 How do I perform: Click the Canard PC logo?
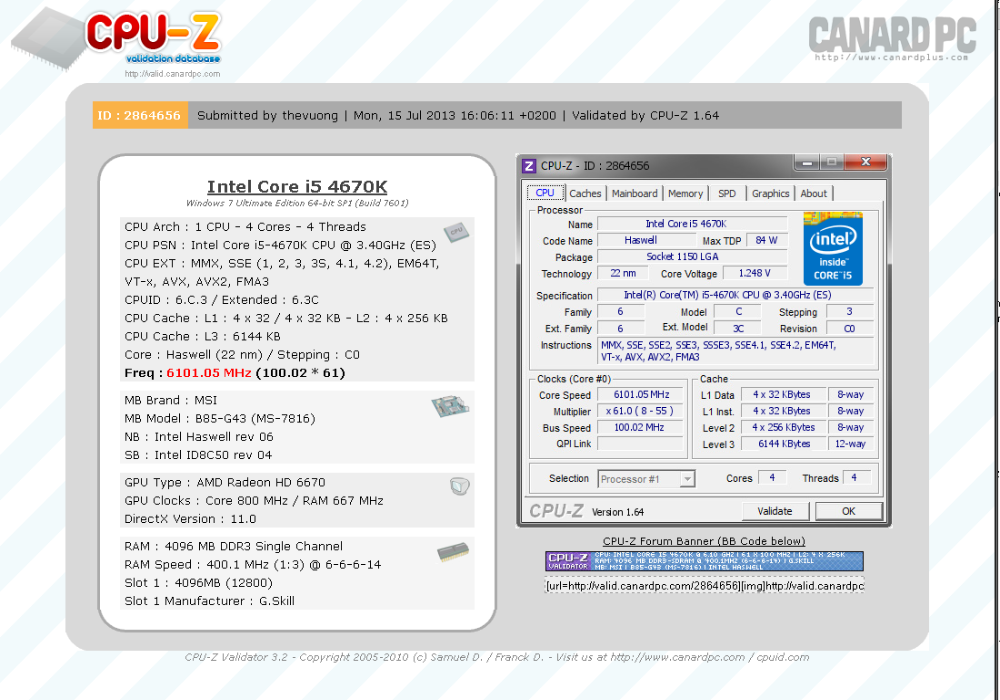pos(892,38)
